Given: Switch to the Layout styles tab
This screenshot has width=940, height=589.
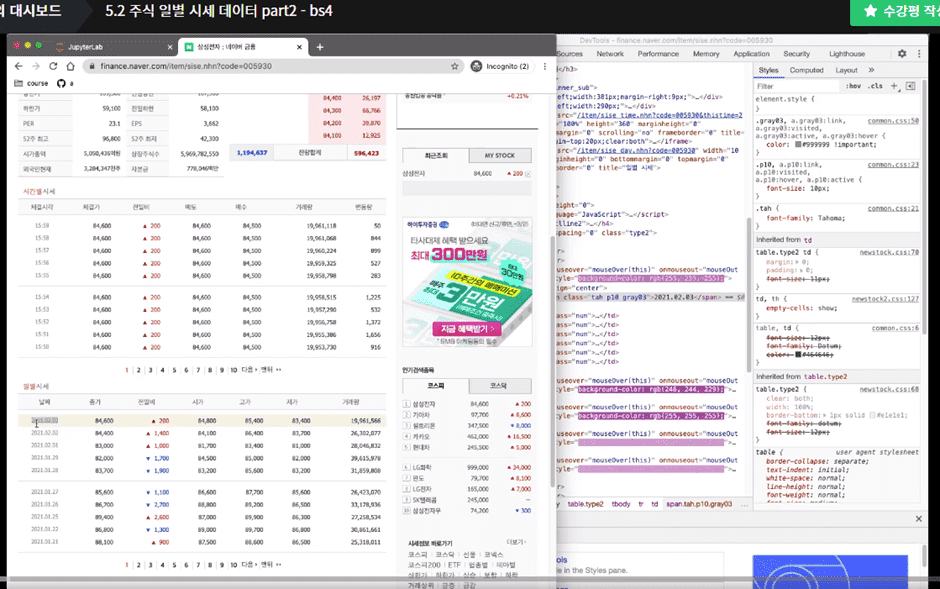Looking at the screenshot, I should click(x=846, y=70).
